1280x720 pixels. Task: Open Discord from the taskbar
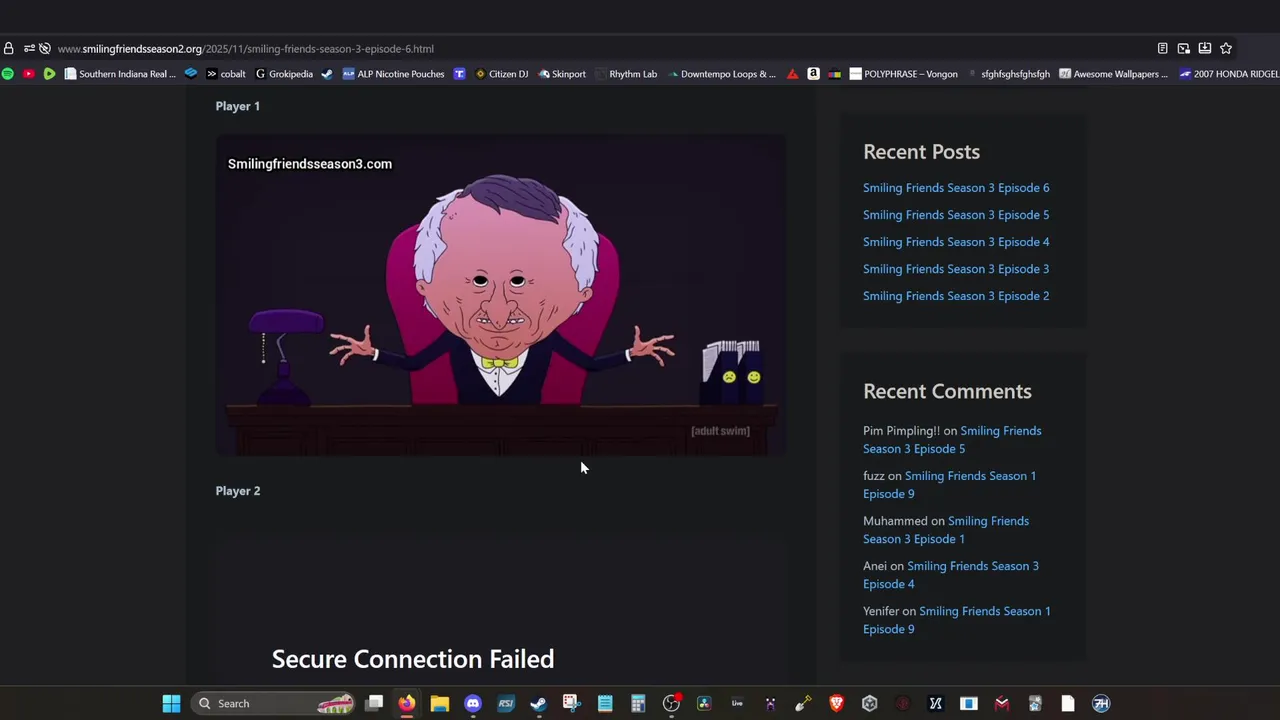[473, 703]
